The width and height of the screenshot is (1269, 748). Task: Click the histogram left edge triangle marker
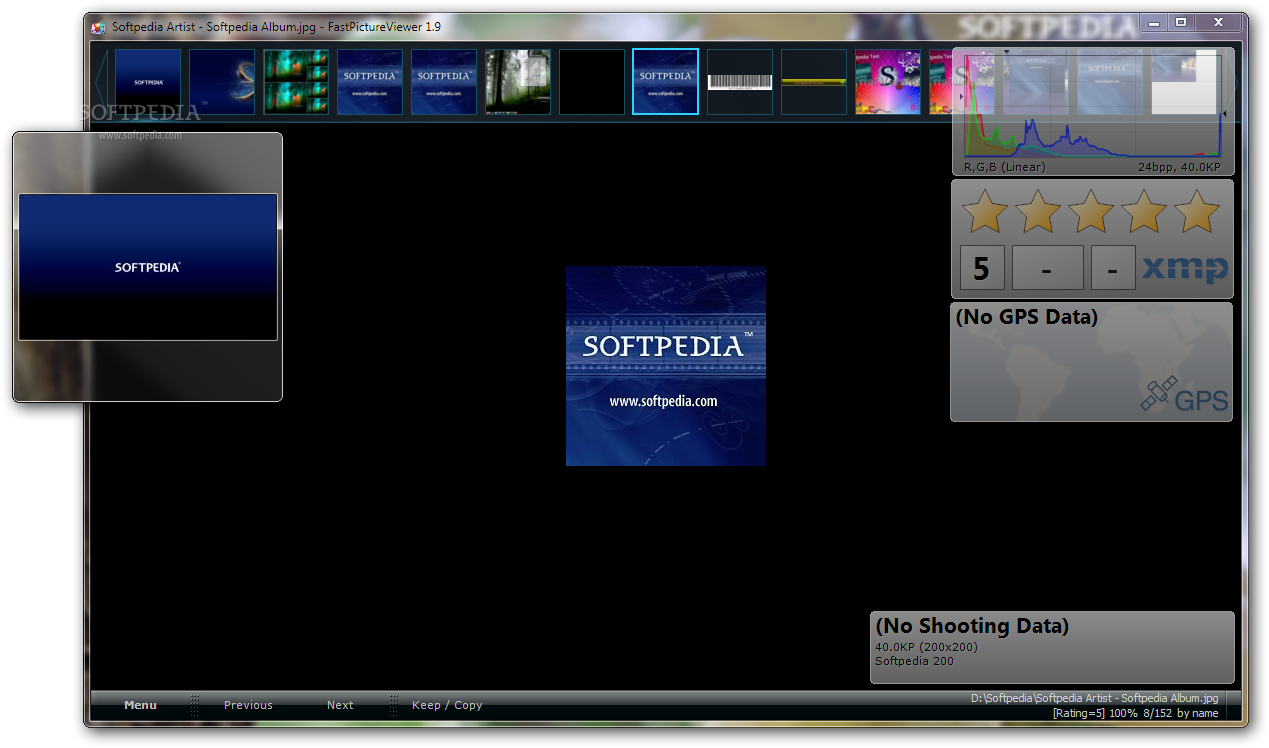pos(960,97)
